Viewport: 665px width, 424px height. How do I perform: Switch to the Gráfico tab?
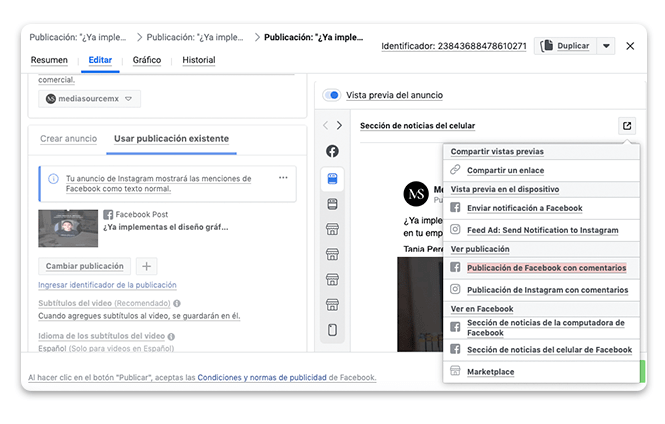point(147,60)
